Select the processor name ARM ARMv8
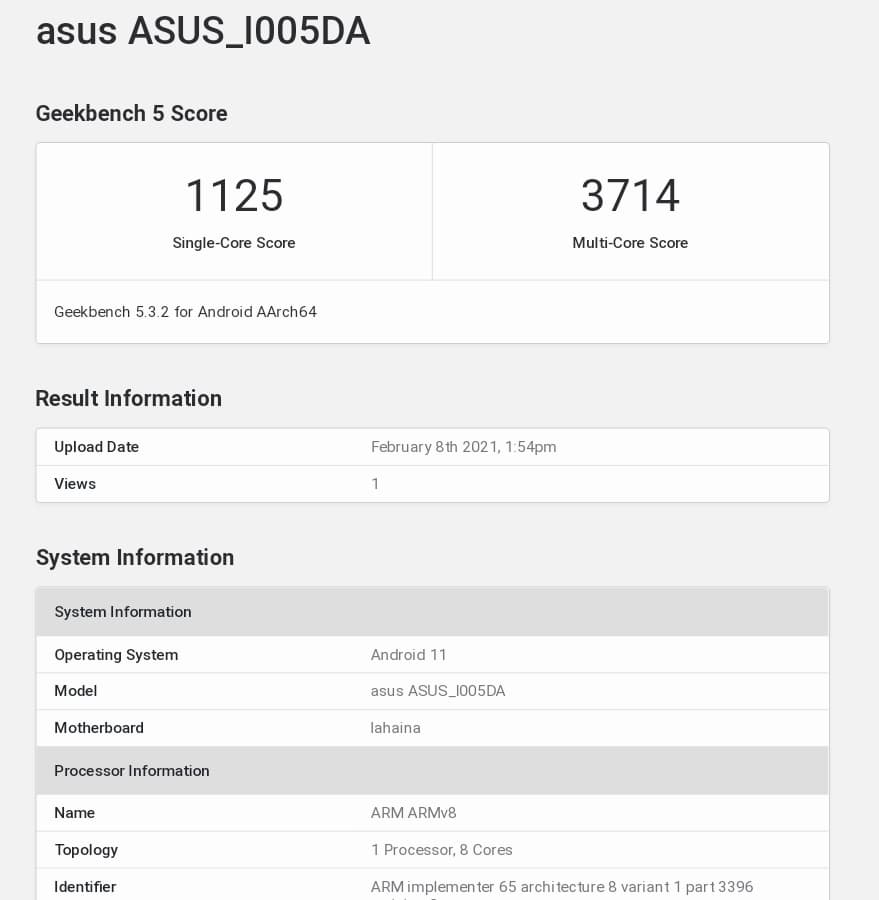The height and width of the screenshot is (900, 879). pos(413,812)
